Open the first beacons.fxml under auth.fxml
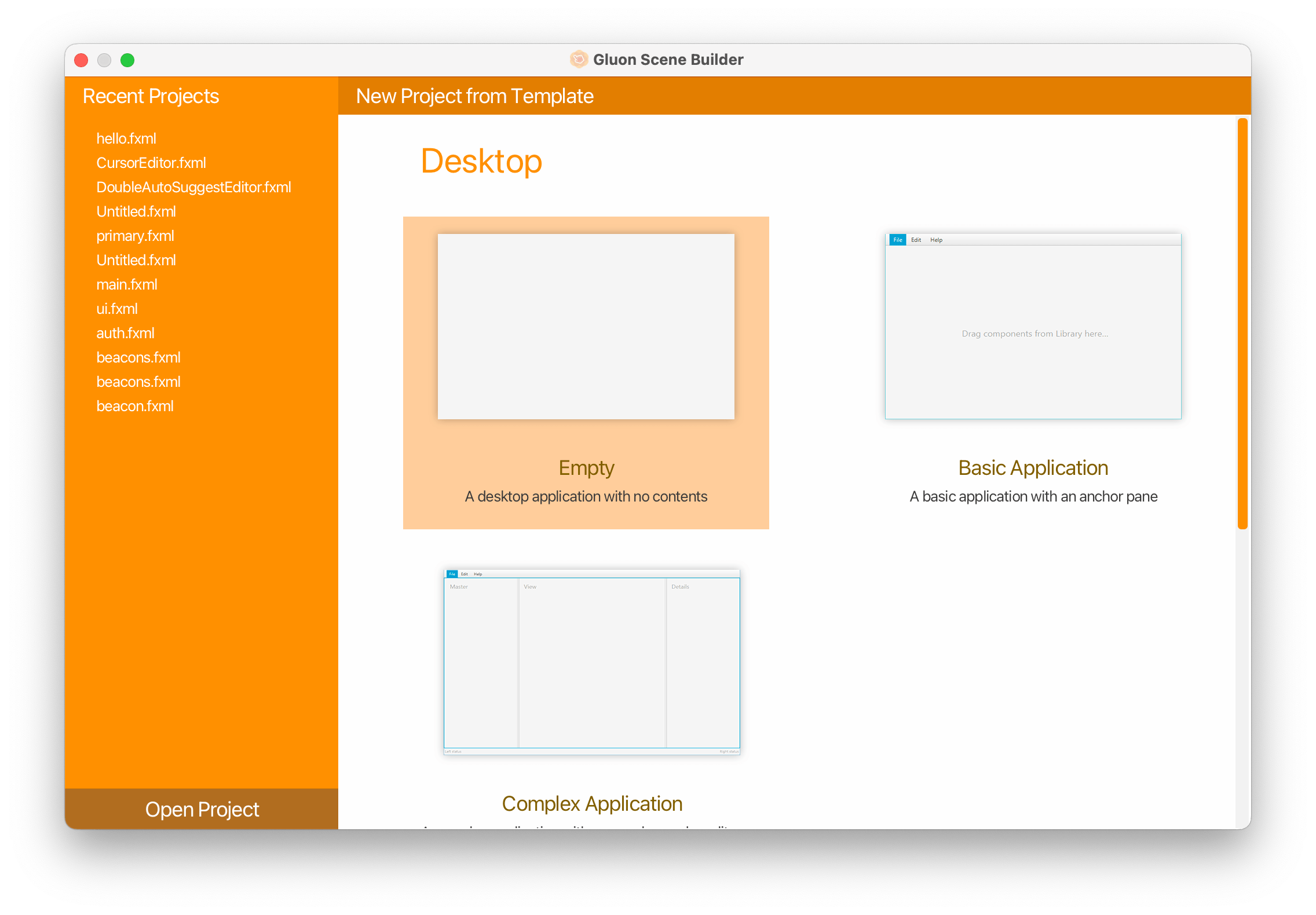This screenshot has height=915, width=1316. pyautogui.click(x=138, y=357)
